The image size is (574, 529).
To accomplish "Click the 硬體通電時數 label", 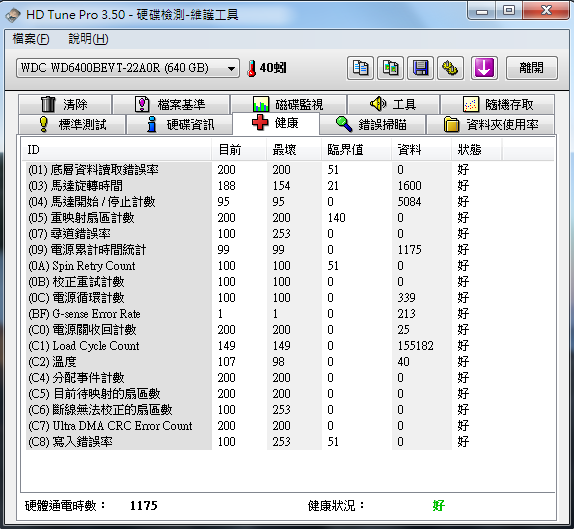I will click(65, 506).
